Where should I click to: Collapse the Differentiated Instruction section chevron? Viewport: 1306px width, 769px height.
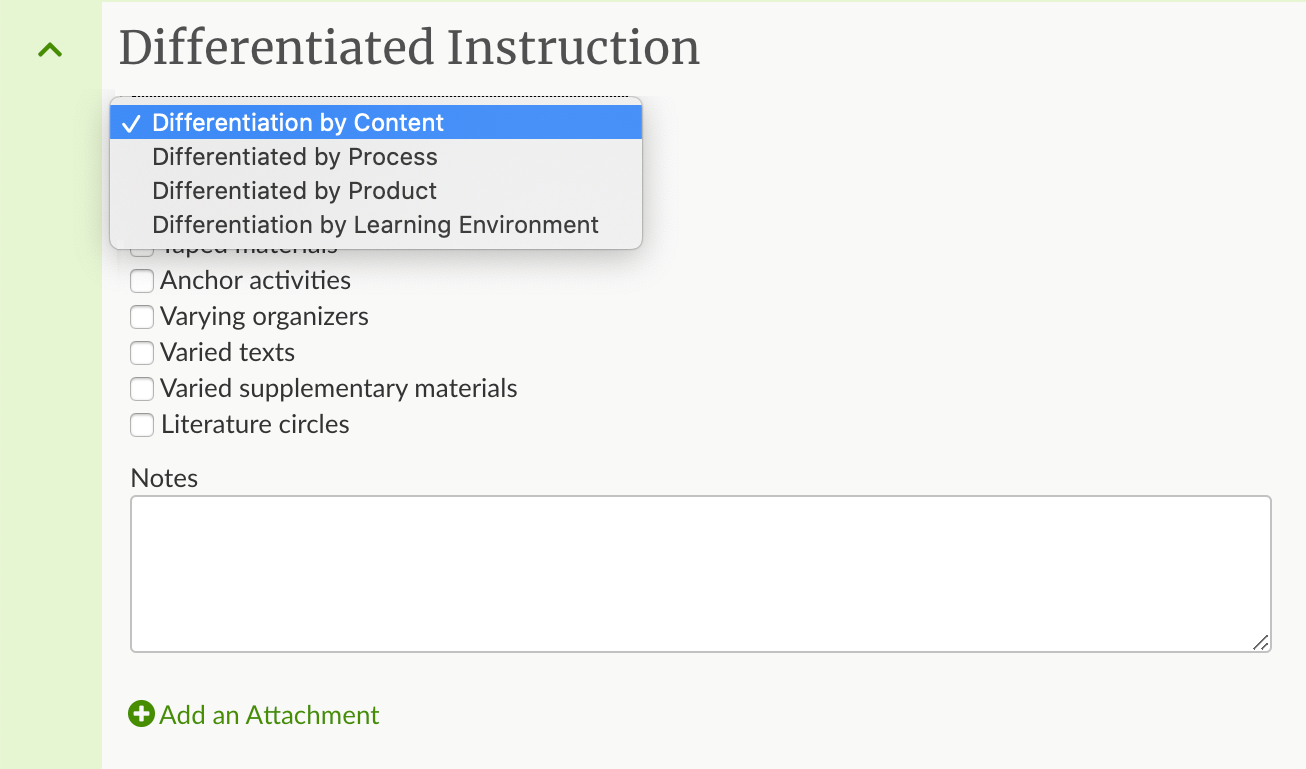pos(50,49)
